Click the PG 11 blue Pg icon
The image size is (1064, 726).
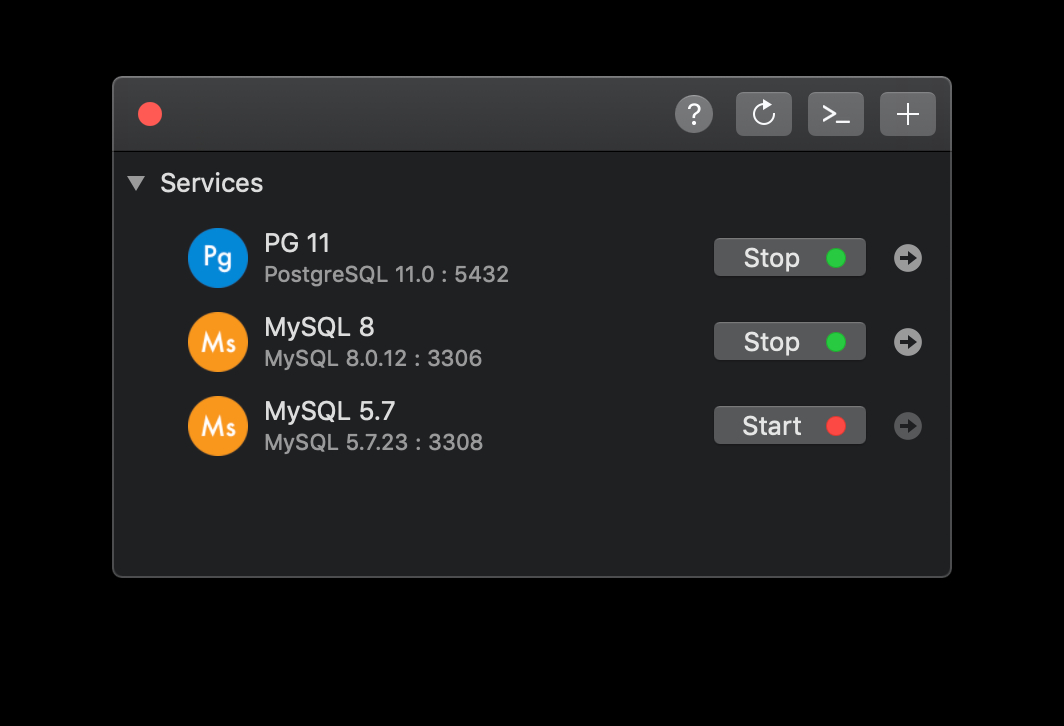click(x=218, y=258)
